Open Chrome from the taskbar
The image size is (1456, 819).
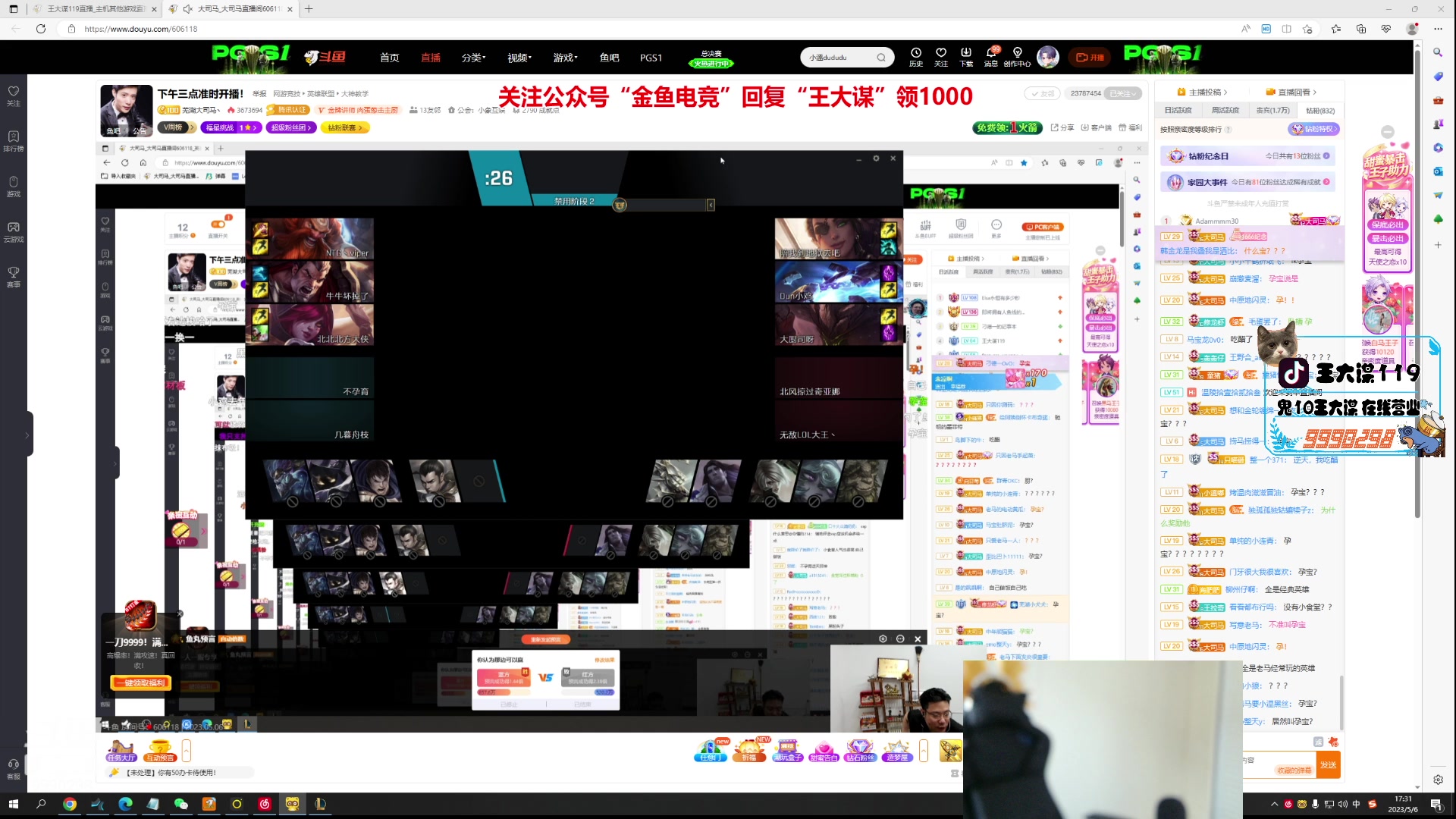70,804
